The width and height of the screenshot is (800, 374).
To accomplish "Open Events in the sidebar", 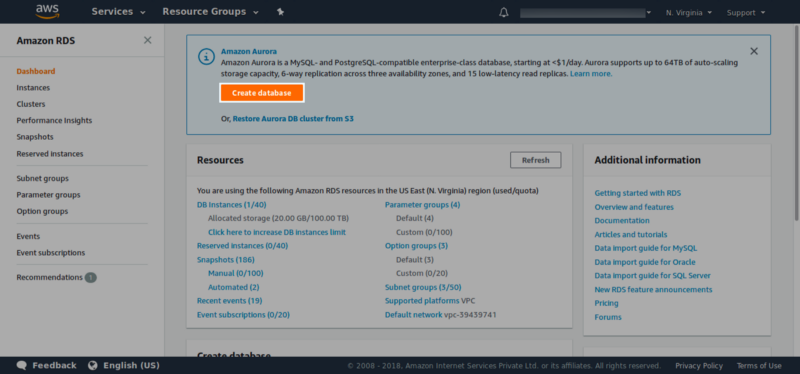I will click(x=28, y=236).
